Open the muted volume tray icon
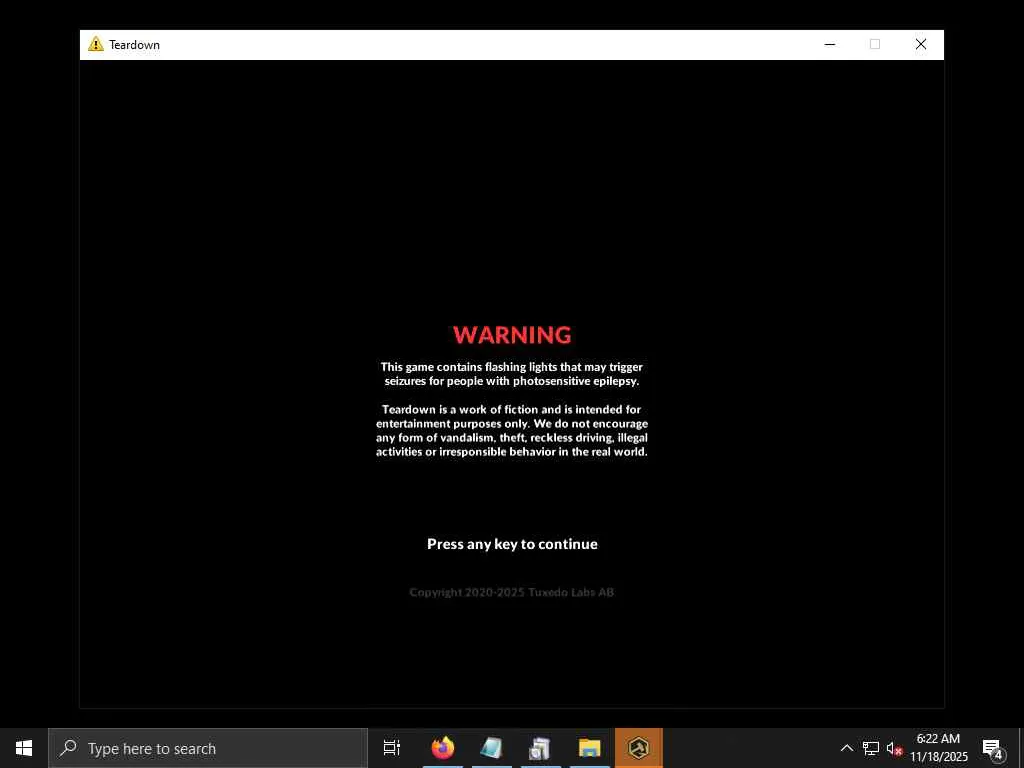 click(894, 748)
